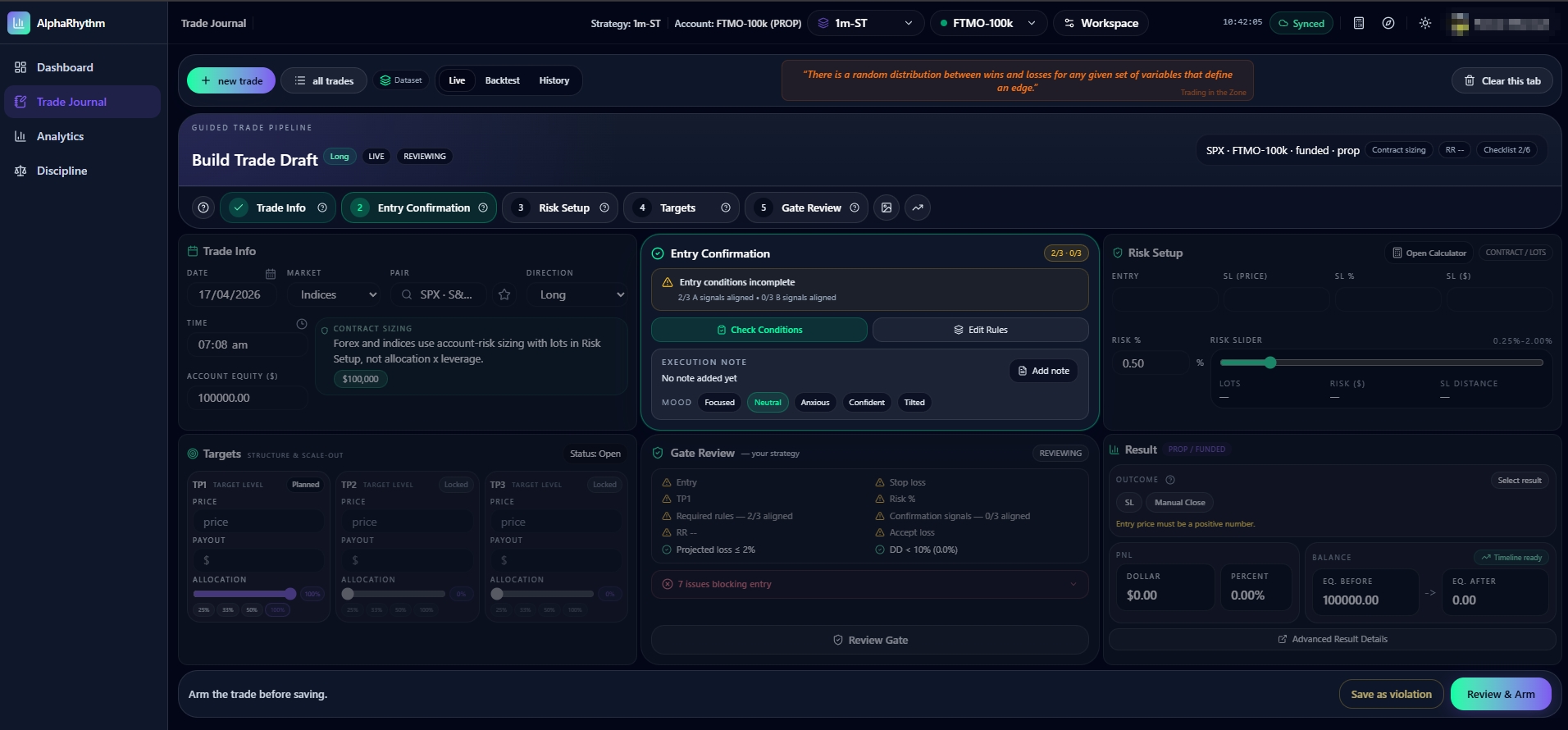
Task: Select the Tilted mood chip
Action: pos(914,403)
